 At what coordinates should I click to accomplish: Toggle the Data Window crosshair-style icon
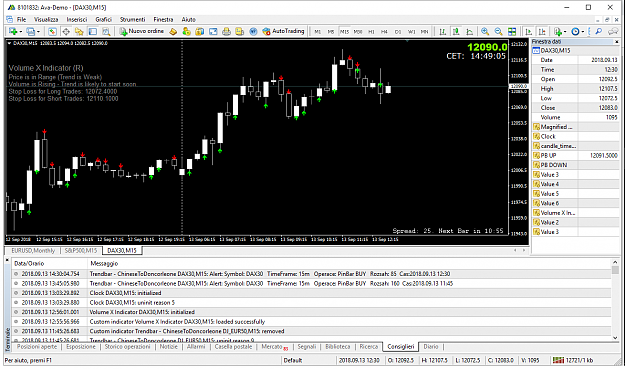66,31
